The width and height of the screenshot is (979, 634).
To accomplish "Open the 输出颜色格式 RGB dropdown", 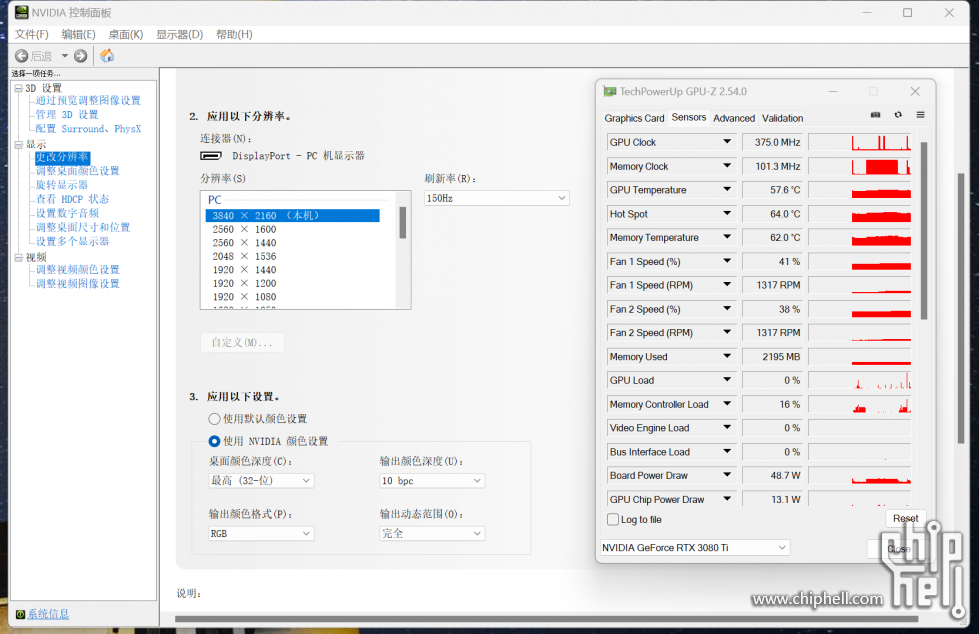I will click(x=261, y=533).
